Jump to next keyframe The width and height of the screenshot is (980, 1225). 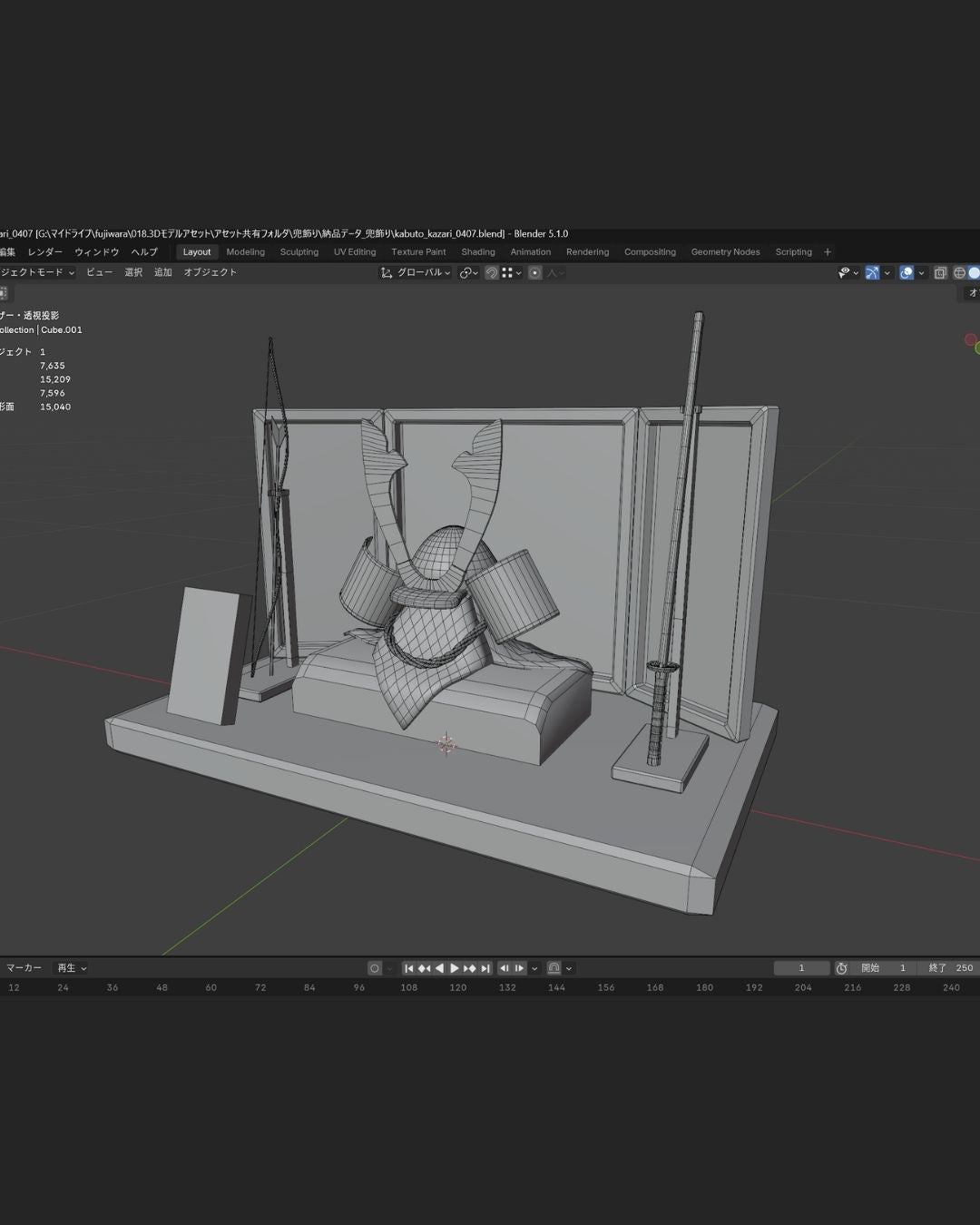coord(470,968)
